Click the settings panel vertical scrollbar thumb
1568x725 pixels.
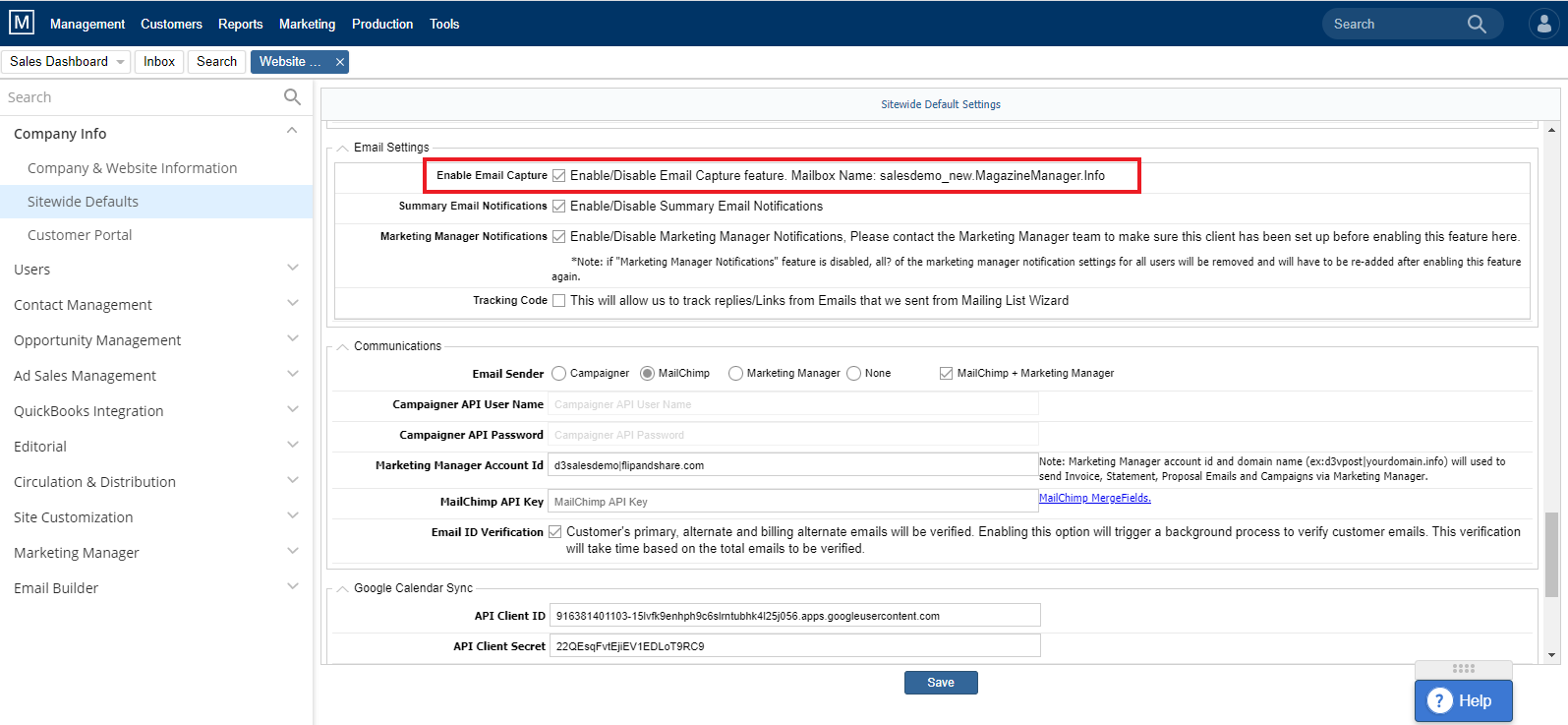(x=1551, y=555)
